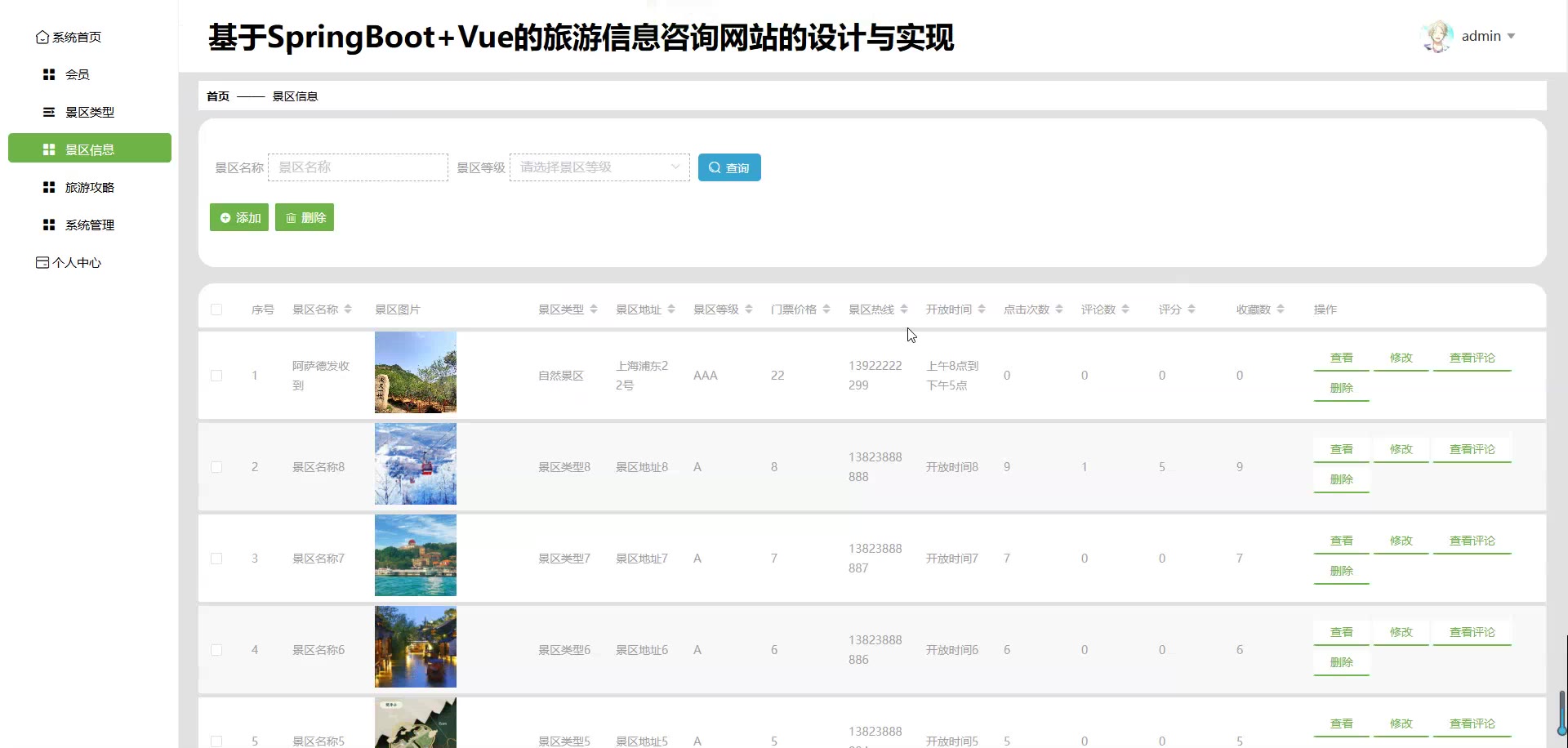1568x748 pixels.
Task: Click the home icon beside 系统首页
Action: (x=42, y=38)
